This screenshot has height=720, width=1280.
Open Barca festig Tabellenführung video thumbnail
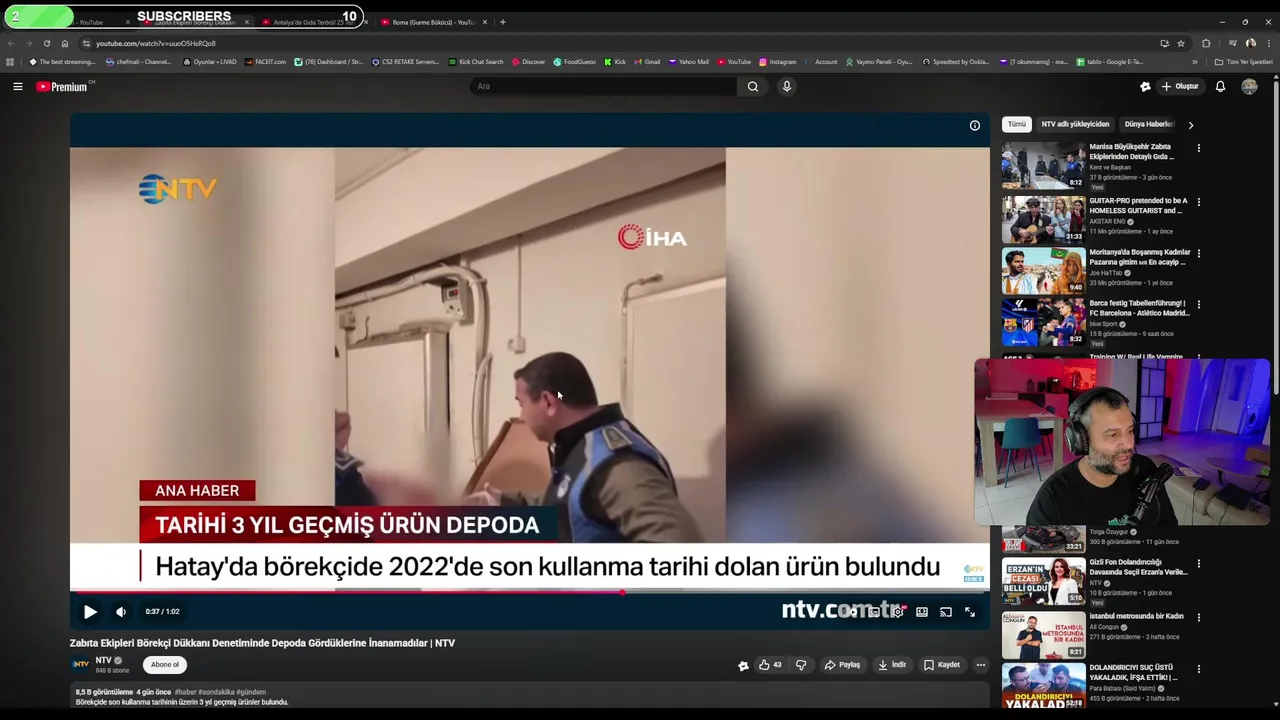point(1043,323)
